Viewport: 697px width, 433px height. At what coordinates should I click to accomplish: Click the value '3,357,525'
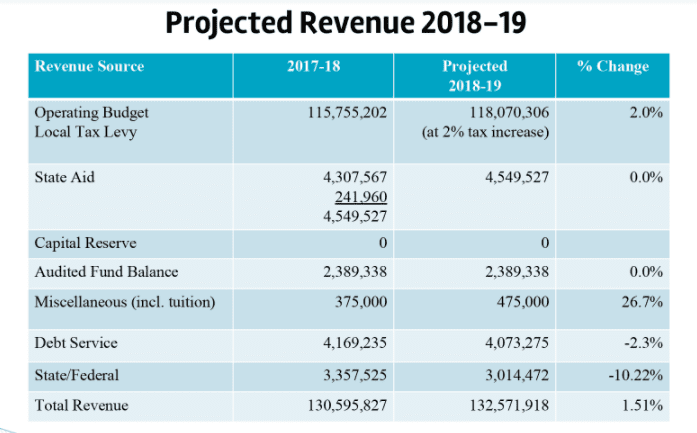[355, 375]
